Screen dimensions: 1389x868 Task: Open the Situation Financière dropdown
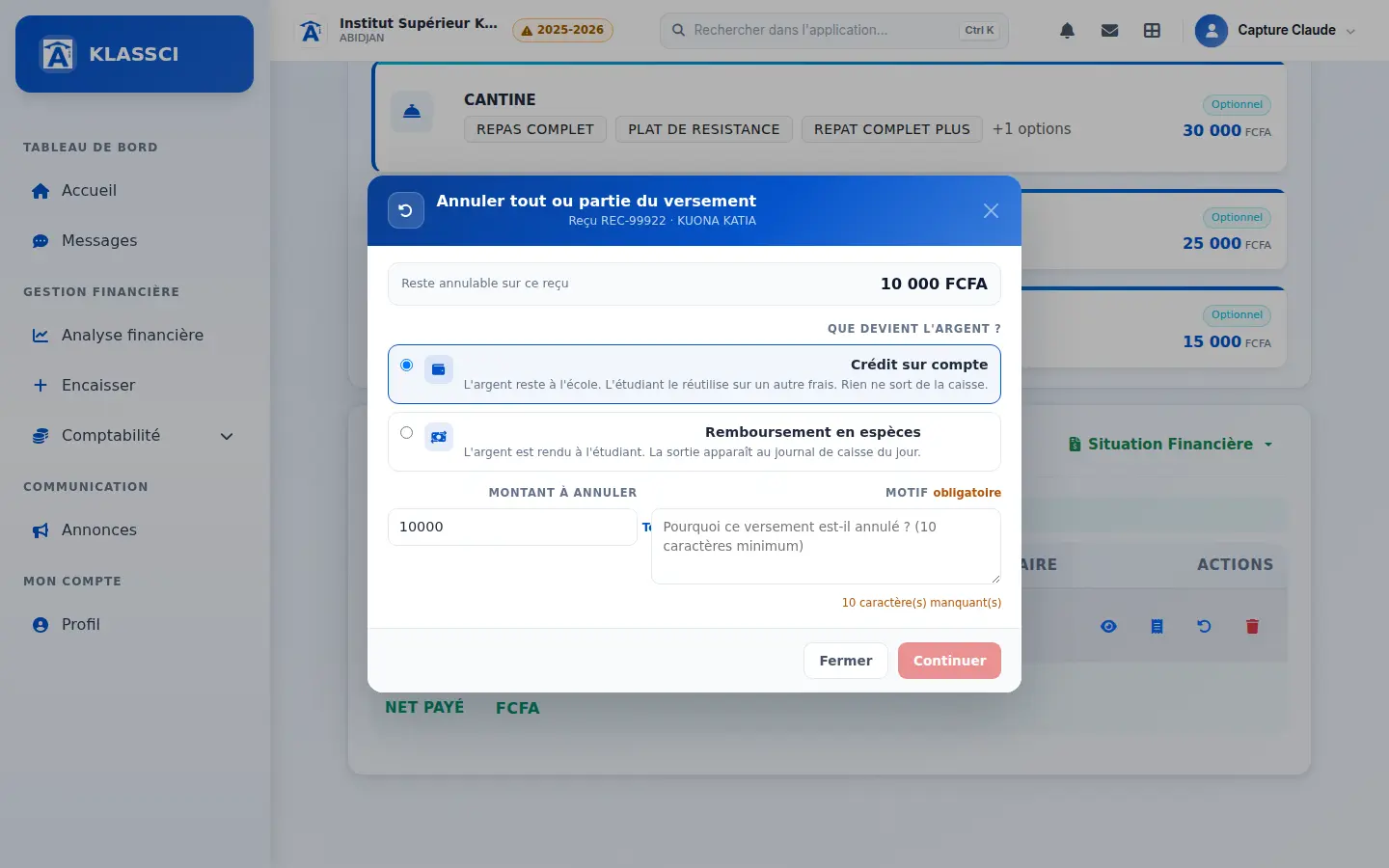pyautogui.click(x=1171, y=445)
